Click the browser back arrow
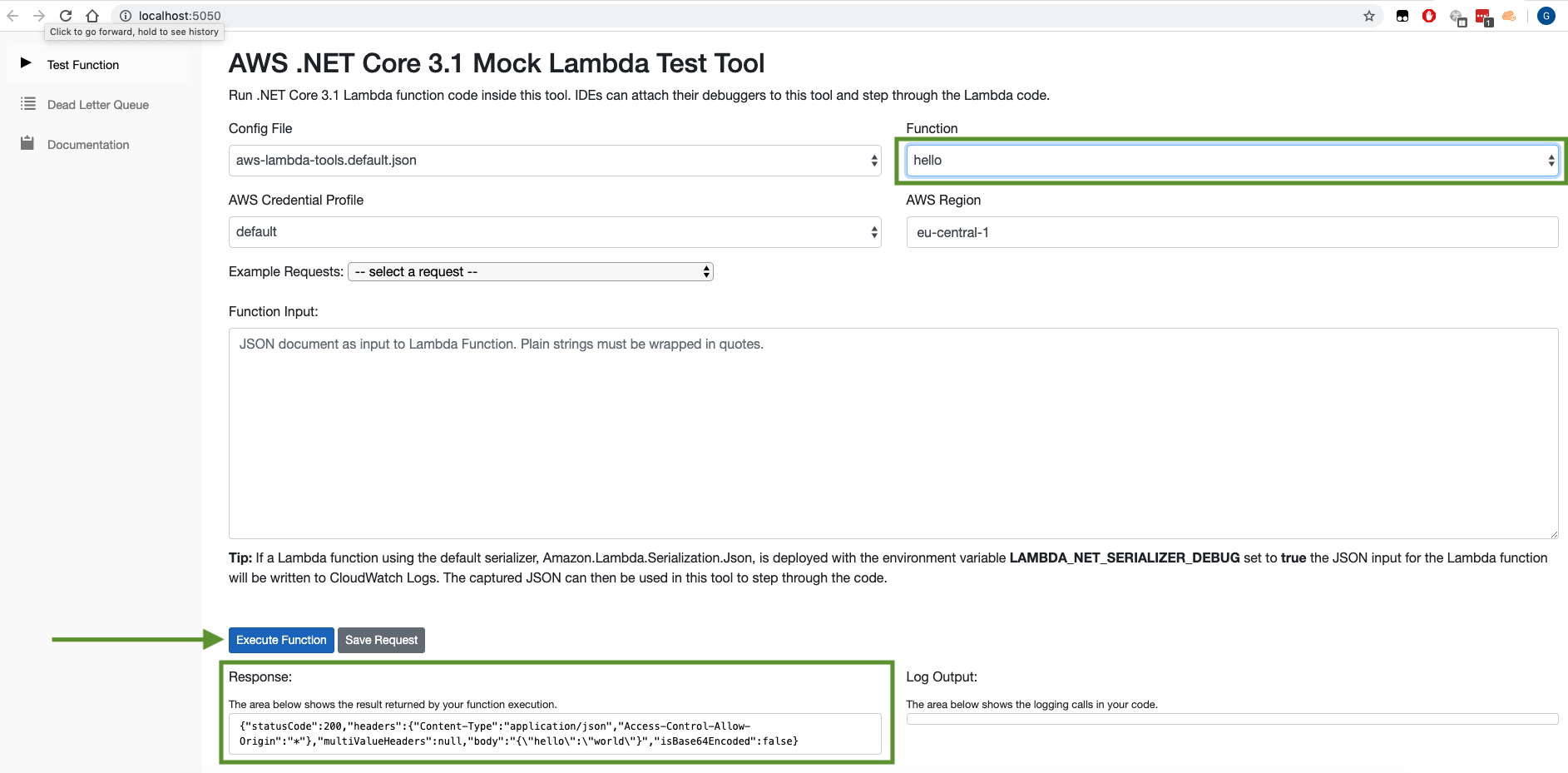Screen dimensions: 1568x773 [x=12, y=16]
